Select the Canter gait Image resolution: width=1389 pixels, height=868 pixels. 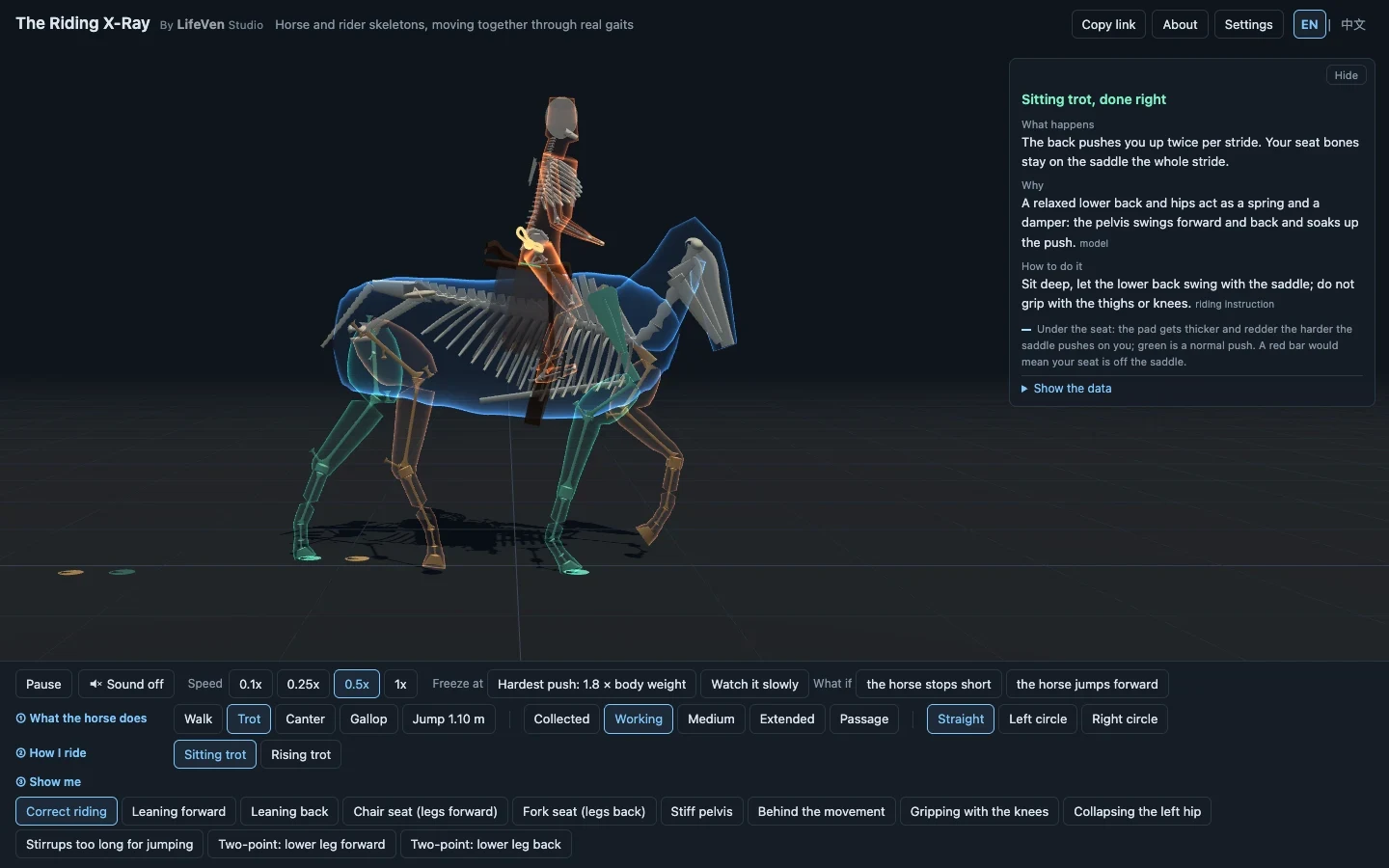point(305,719)
